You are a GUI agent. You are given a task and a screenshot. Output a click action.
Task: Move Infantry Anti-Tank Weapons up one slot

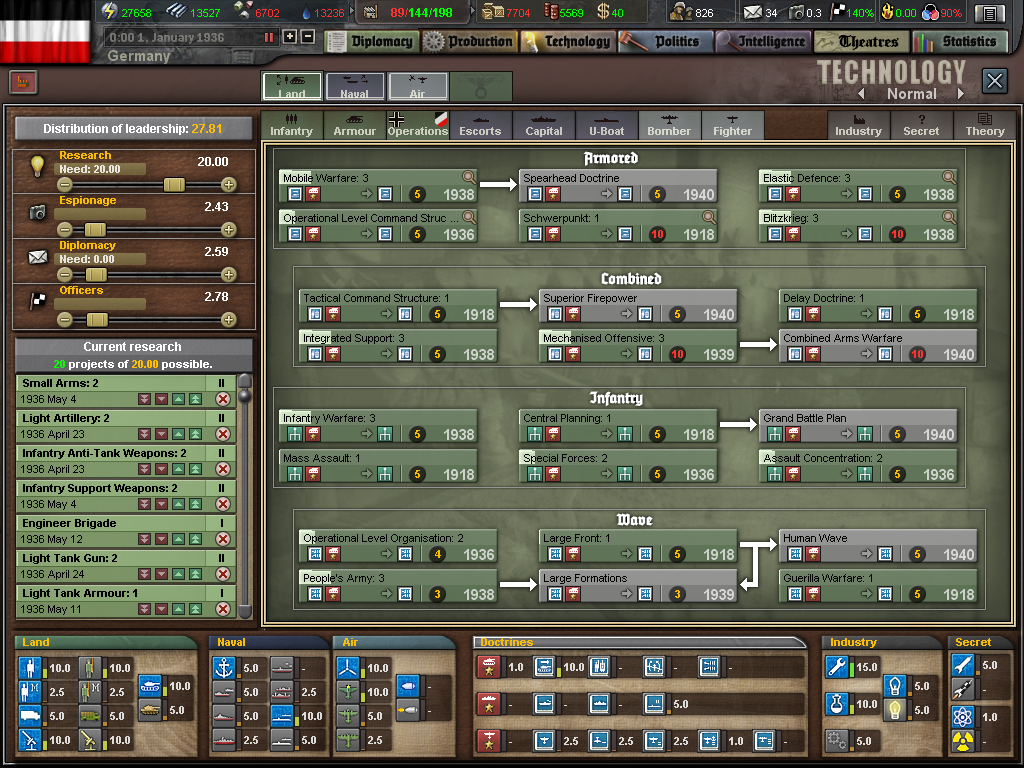click(178, 469)
